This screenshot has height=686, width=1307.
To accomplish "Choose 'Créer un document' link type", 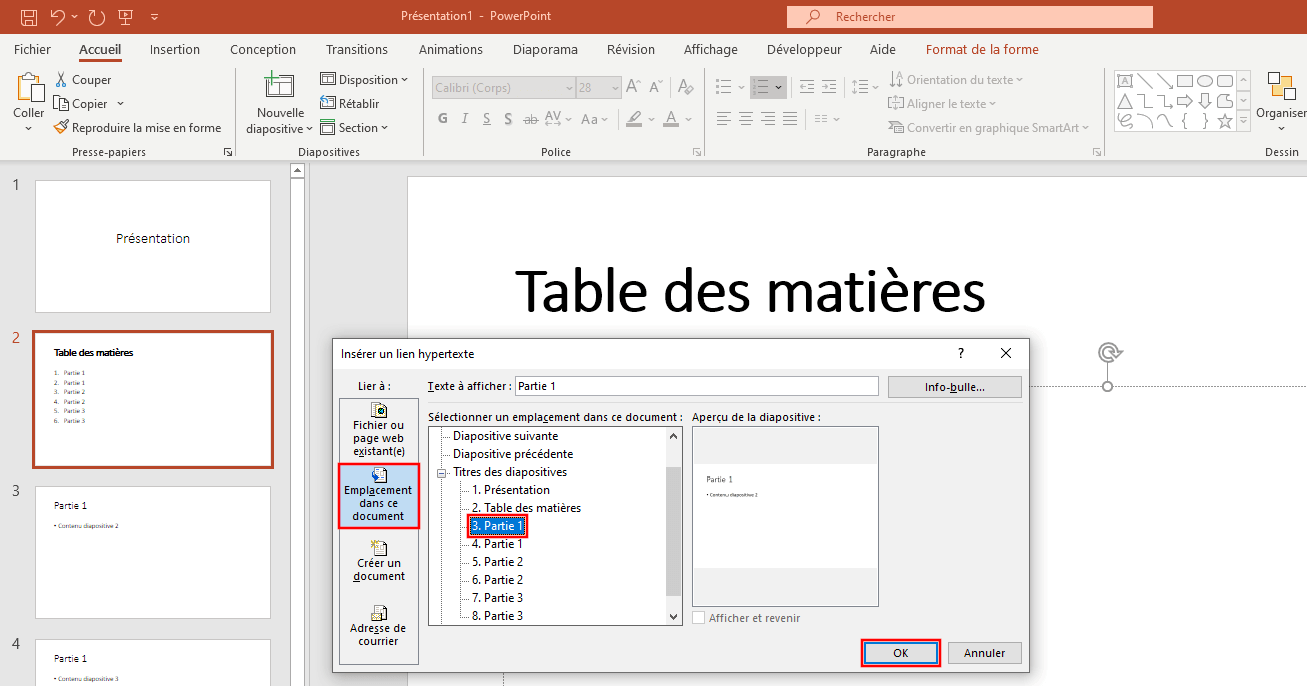I will pyautogui.click(x=379, y=561).
